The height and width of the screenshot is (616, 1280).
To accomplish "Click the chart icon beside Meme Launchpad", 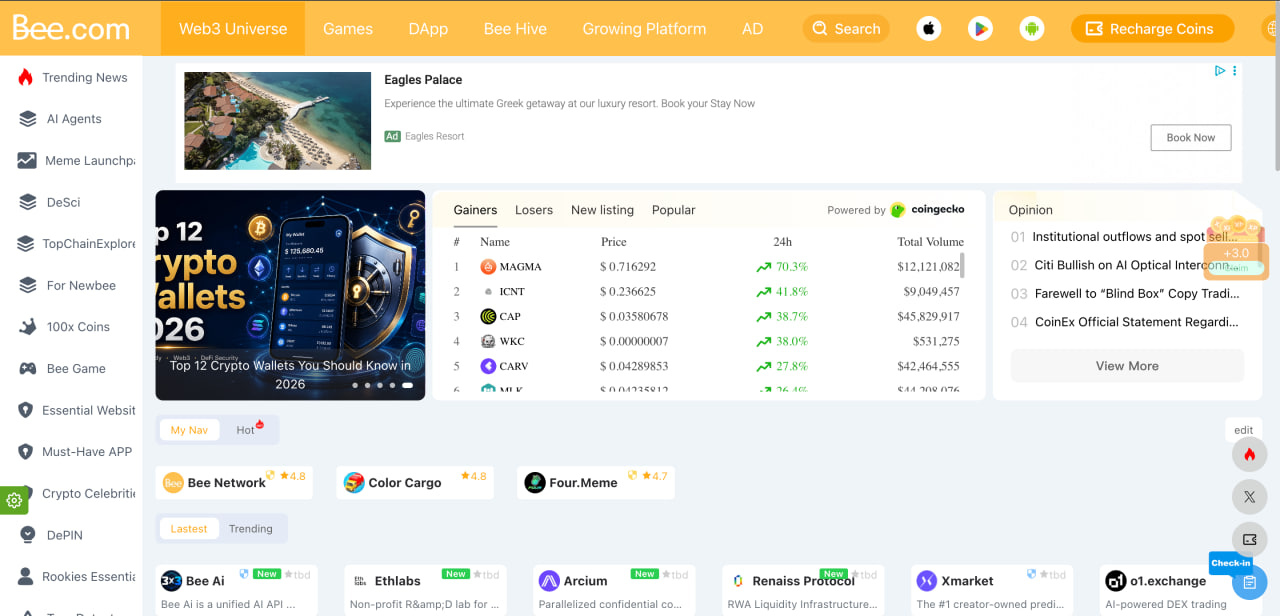I will pos(27,160).
